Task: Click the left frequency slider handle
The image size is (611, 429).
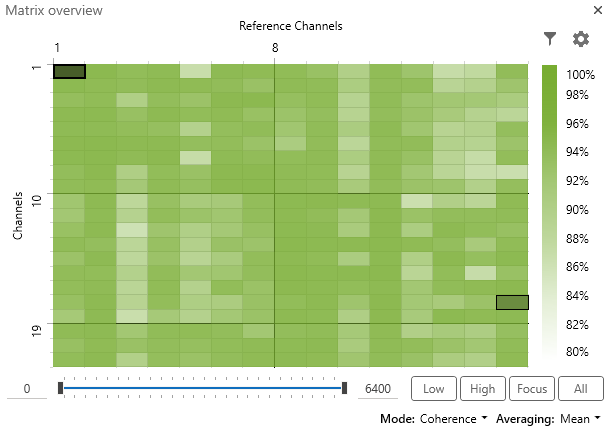Action: [x=61, y=388]
